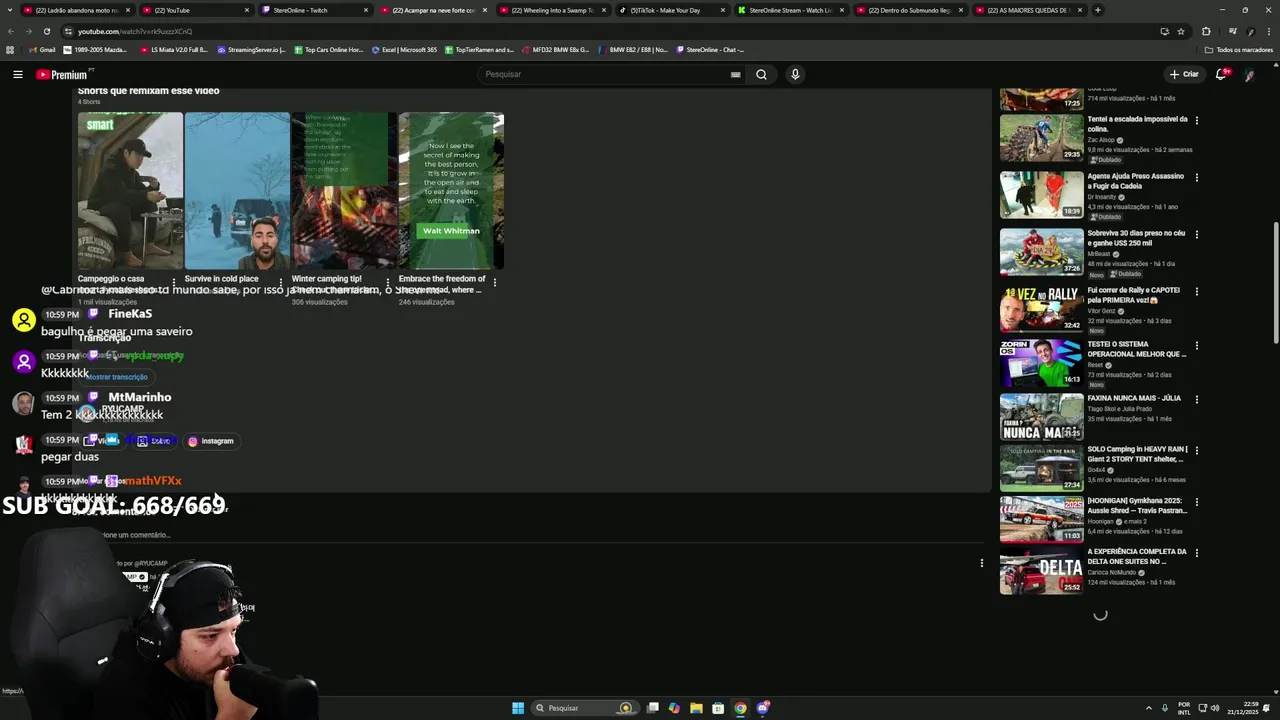The height and width of the screenshot is (720, 1280).
Task: Switch to 'Ladrão abandona moto' browser tab
Action: point(75,10)
